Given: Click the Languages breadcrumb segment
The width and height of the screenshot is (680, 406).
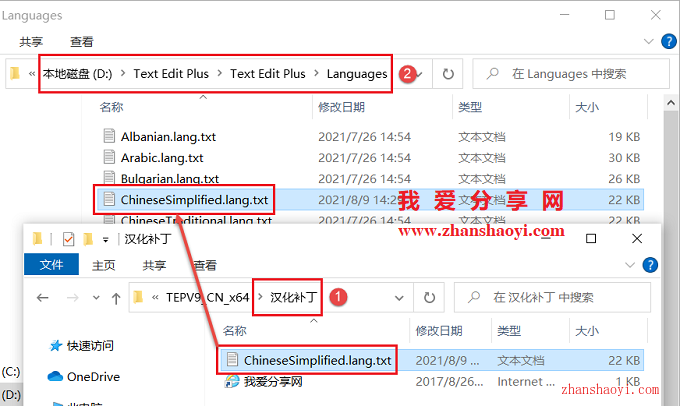Looking at the screenshot, I should (357, 74).
